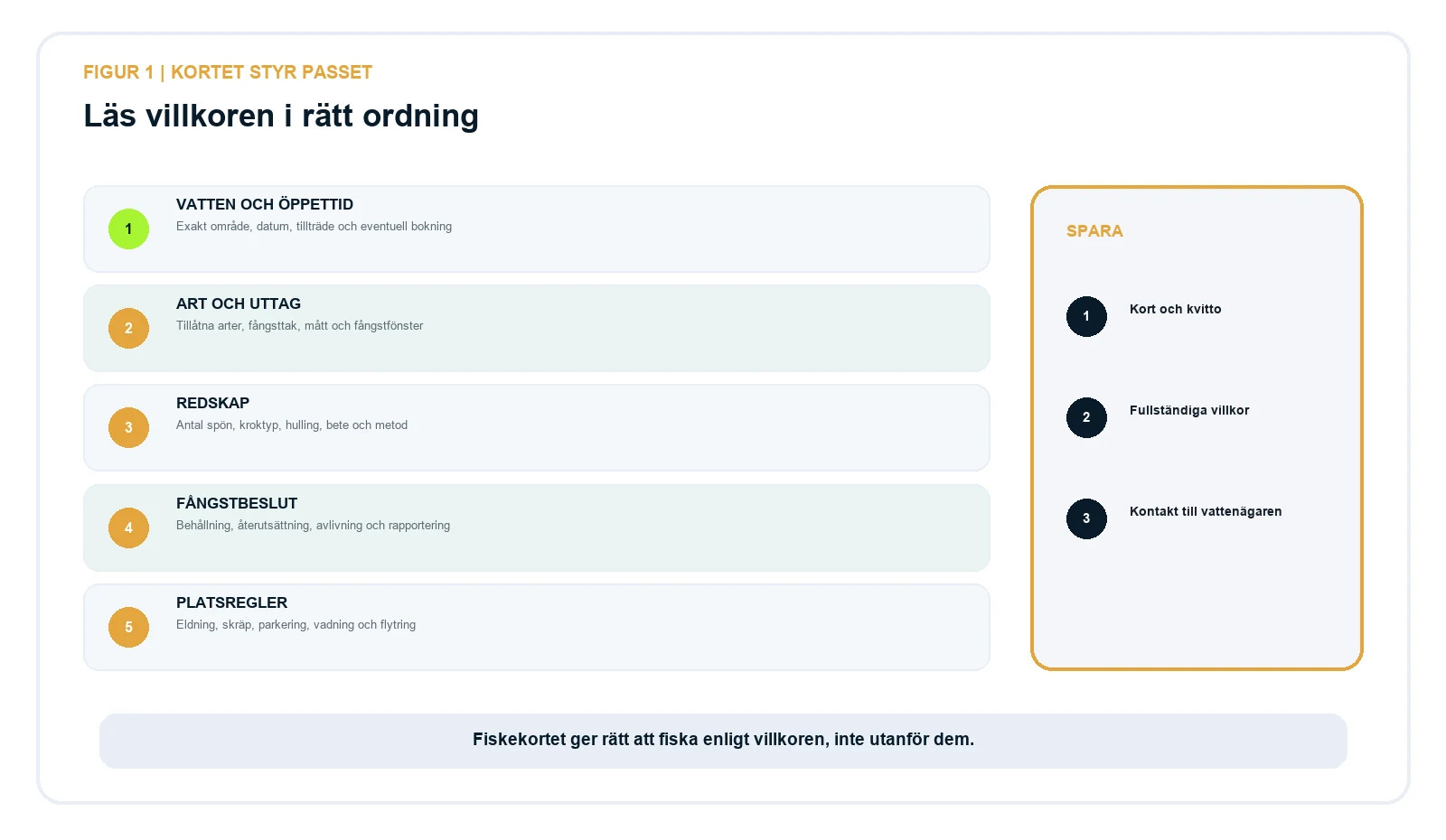Select the 'Läs villkoren i rätt ordning' title
The image size is (1446, 840).
point(281,116)
